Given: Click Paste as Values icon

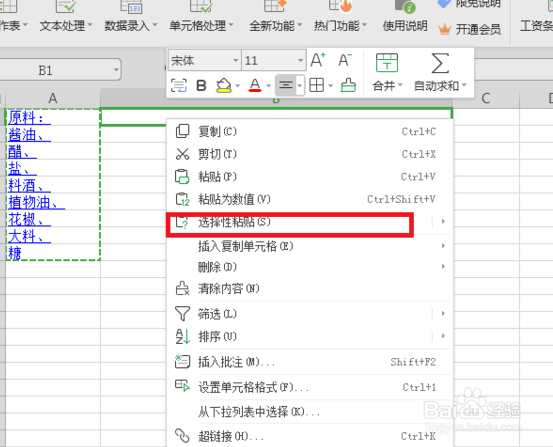Looking at the screenshot, I should coord(183,199).
